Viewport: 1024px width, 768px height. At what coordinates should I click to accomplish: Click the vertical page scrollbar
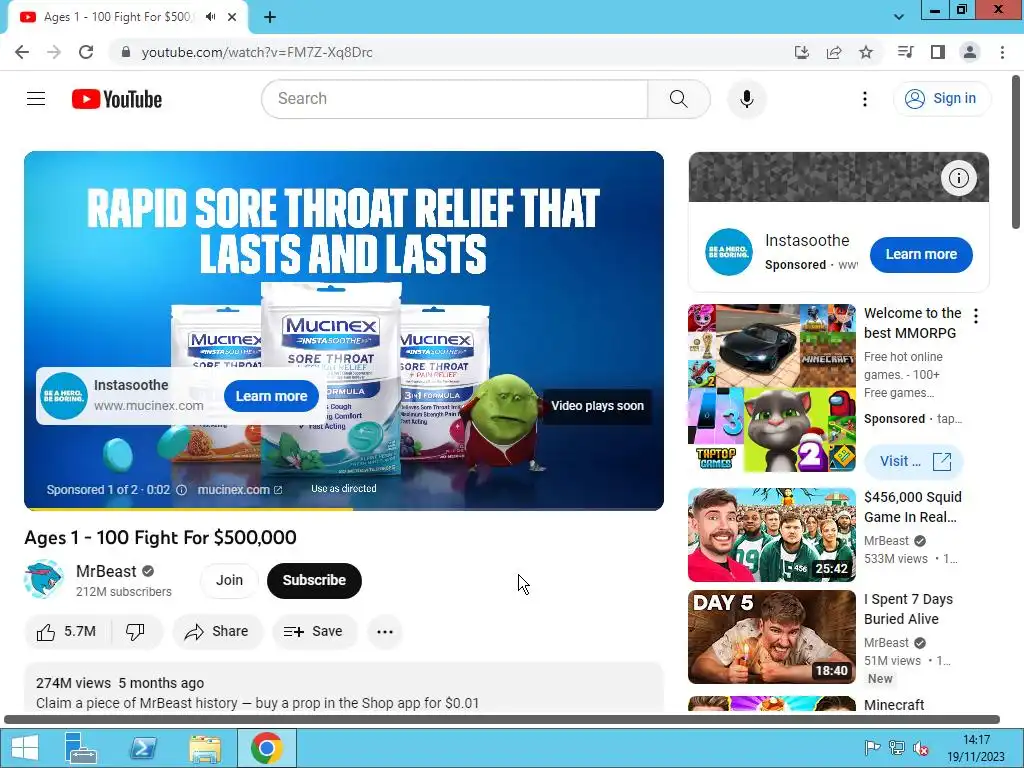(x=1016, y=152)
